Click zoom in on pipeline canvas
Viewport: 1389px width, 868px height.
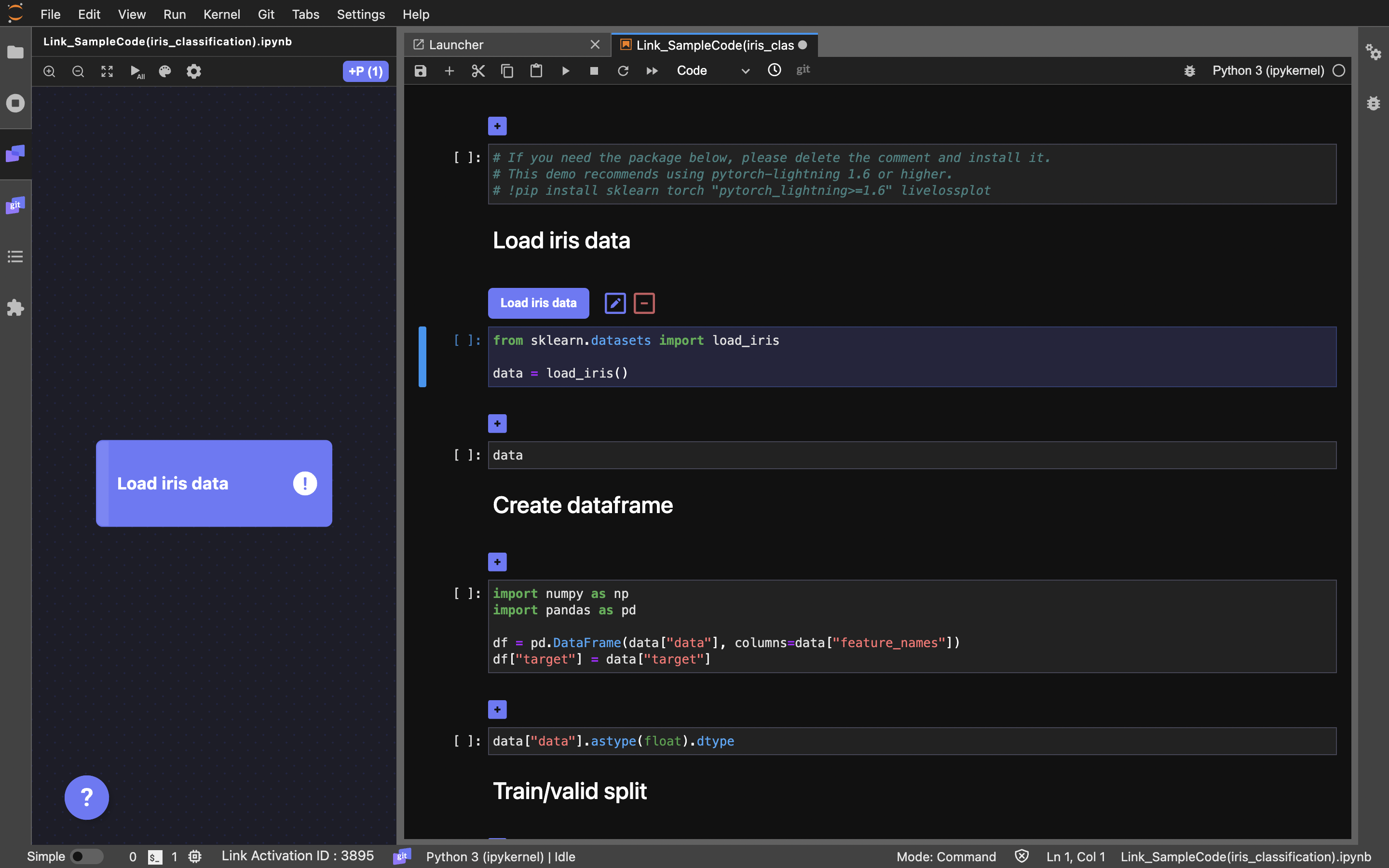[49, 72]
